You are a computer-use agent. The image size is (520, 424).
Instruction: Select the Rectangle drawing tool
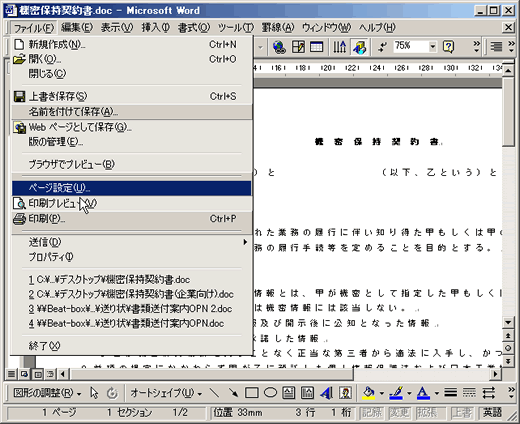(252, 393)
